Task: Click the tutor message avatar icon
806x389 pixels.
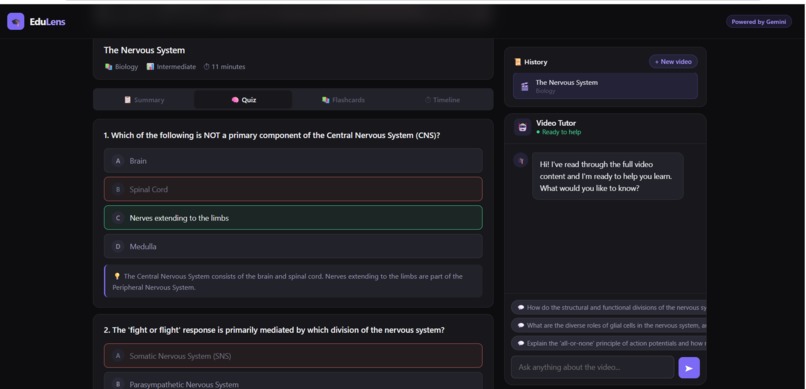Action: click(521, 161)
